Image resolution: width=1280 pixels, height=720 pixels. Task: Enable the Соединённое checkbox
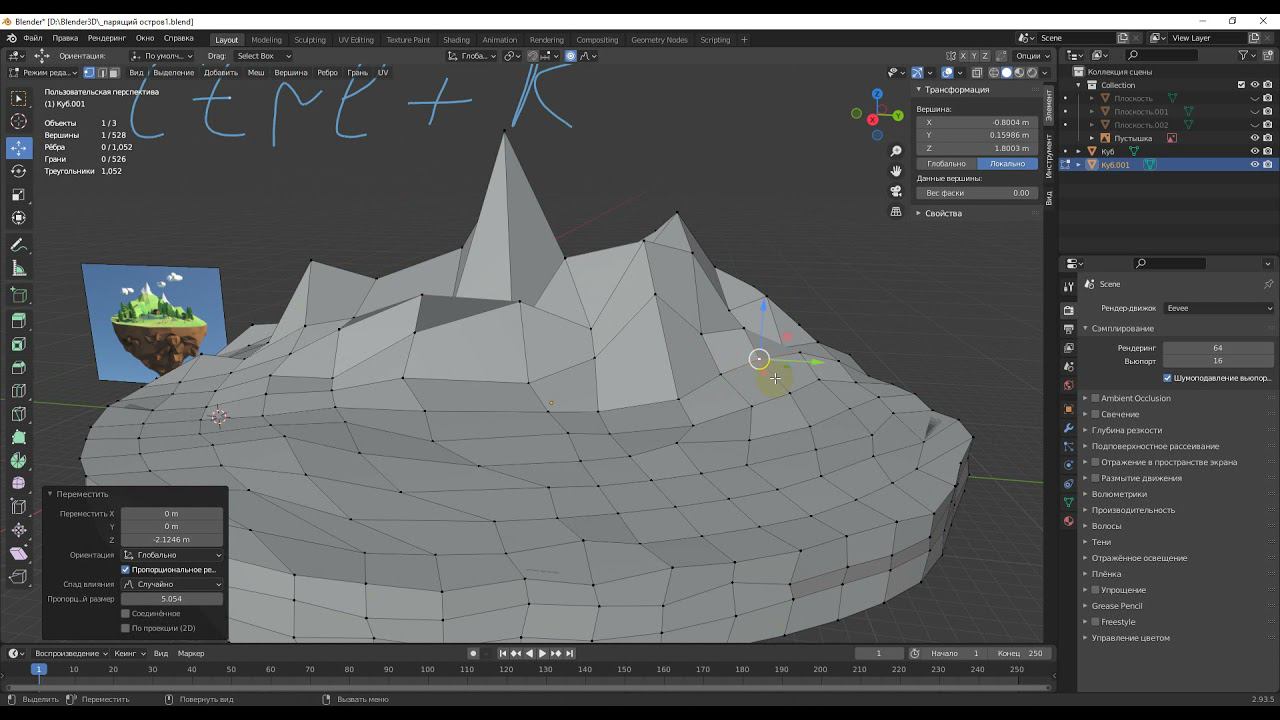coord(125,613)
